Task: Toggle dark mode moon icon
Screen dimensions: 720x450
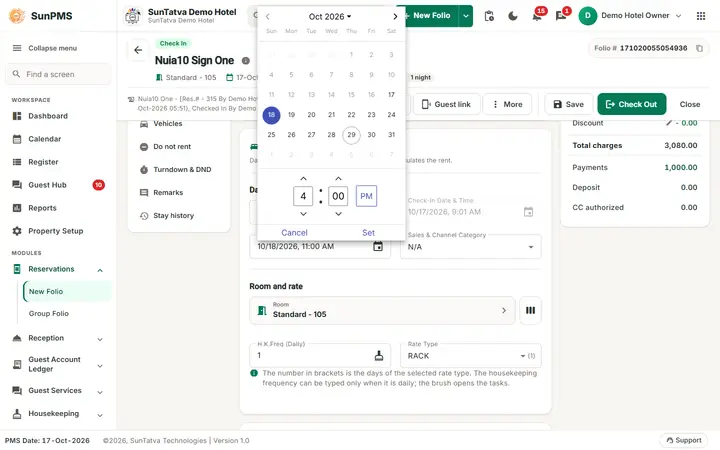Action: coord(513,16)
